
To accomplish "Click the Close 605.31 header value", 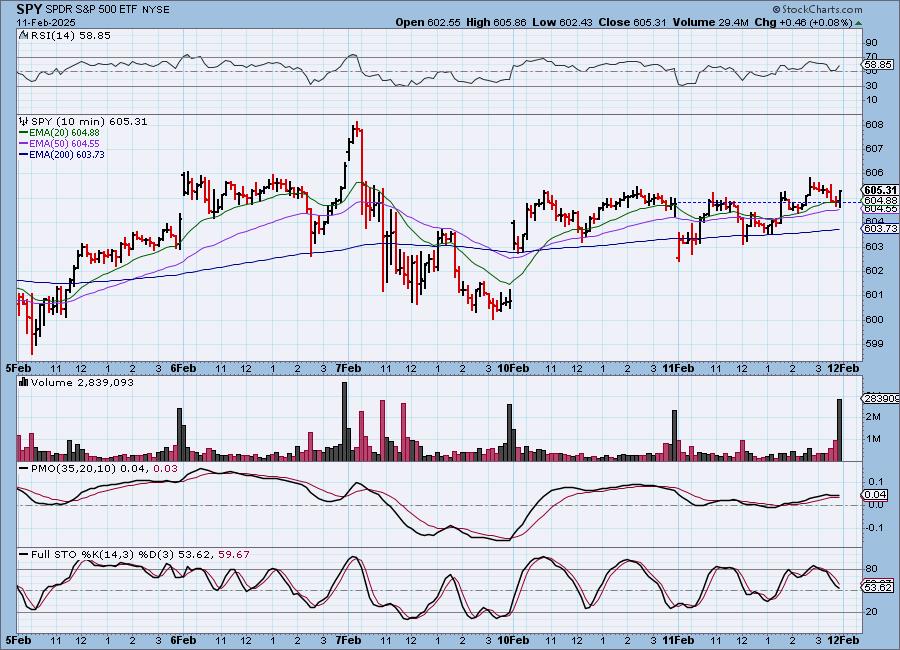I will [x=632, y=22].
